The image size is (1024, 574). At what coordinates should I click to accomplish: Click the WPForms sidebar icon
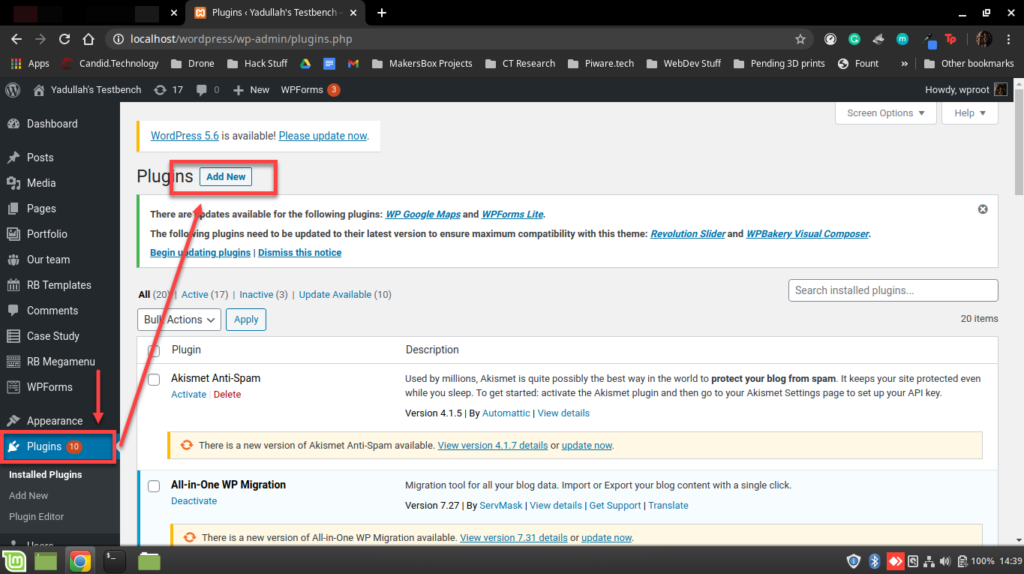(x=13, y=387)
